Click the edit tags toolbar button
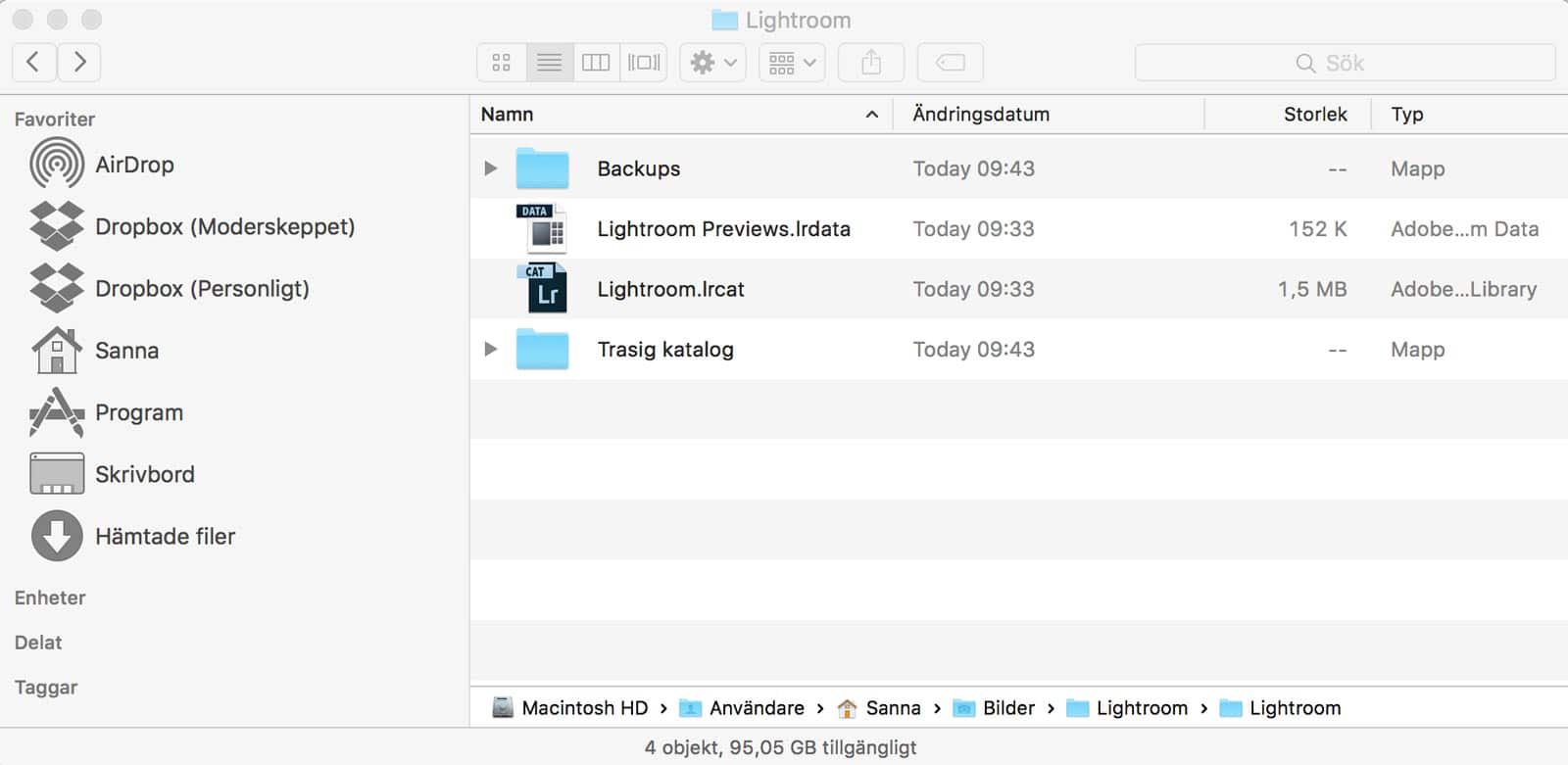Viewport: 1568px width, 765px height. [x=951, y=63]
